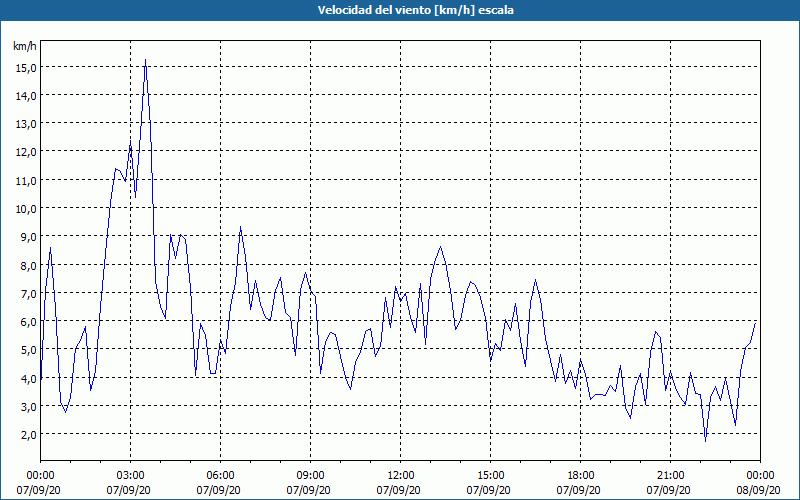Image resolution: width=800 pixels, height=500 pixels.
Task: Click the 18:00 x-axis time label
Action: 581,476
